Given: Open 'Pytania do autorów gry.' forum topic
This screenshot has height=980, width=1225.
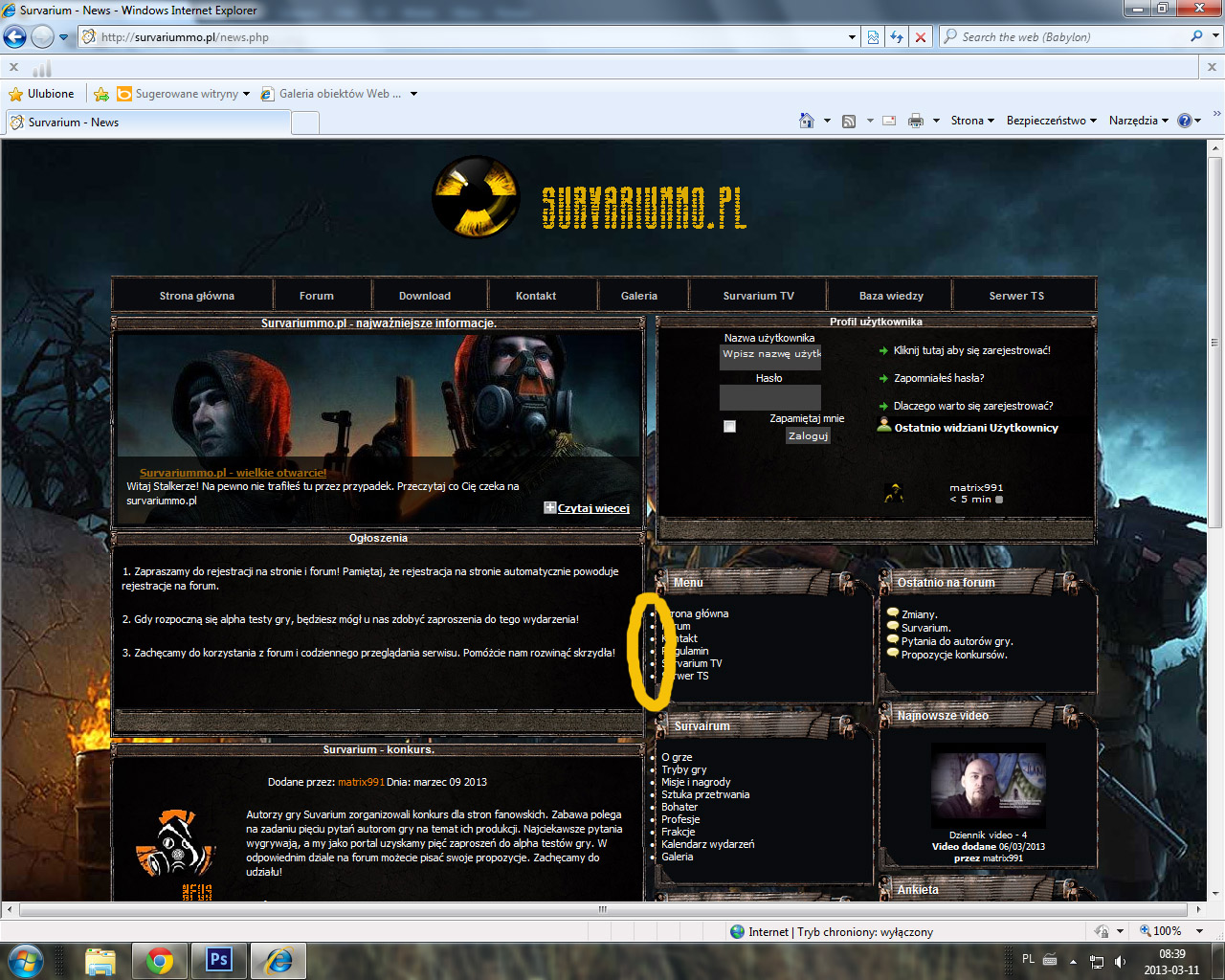Looking at the screenshot, I should coord(957,641).
